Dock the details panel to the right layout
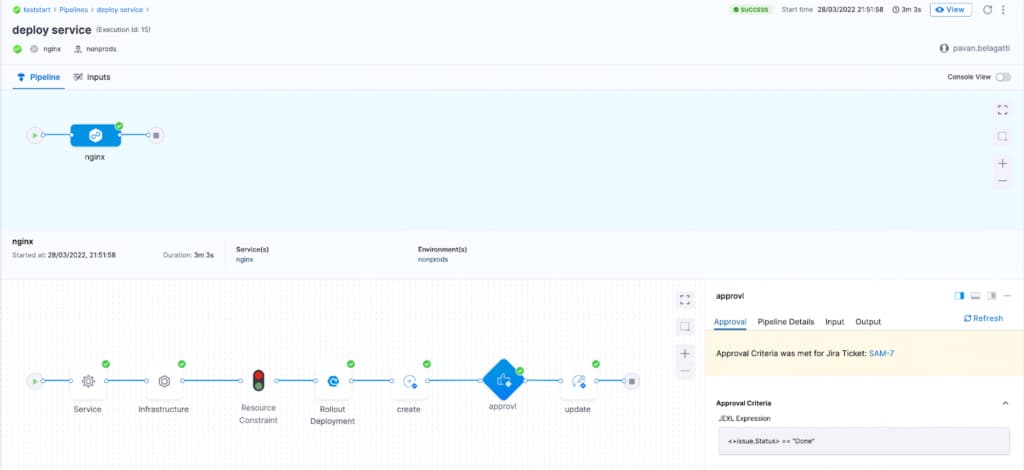The height and width of the screenshot is (470, 1024). pyautogui.click(x=959, y=296)
